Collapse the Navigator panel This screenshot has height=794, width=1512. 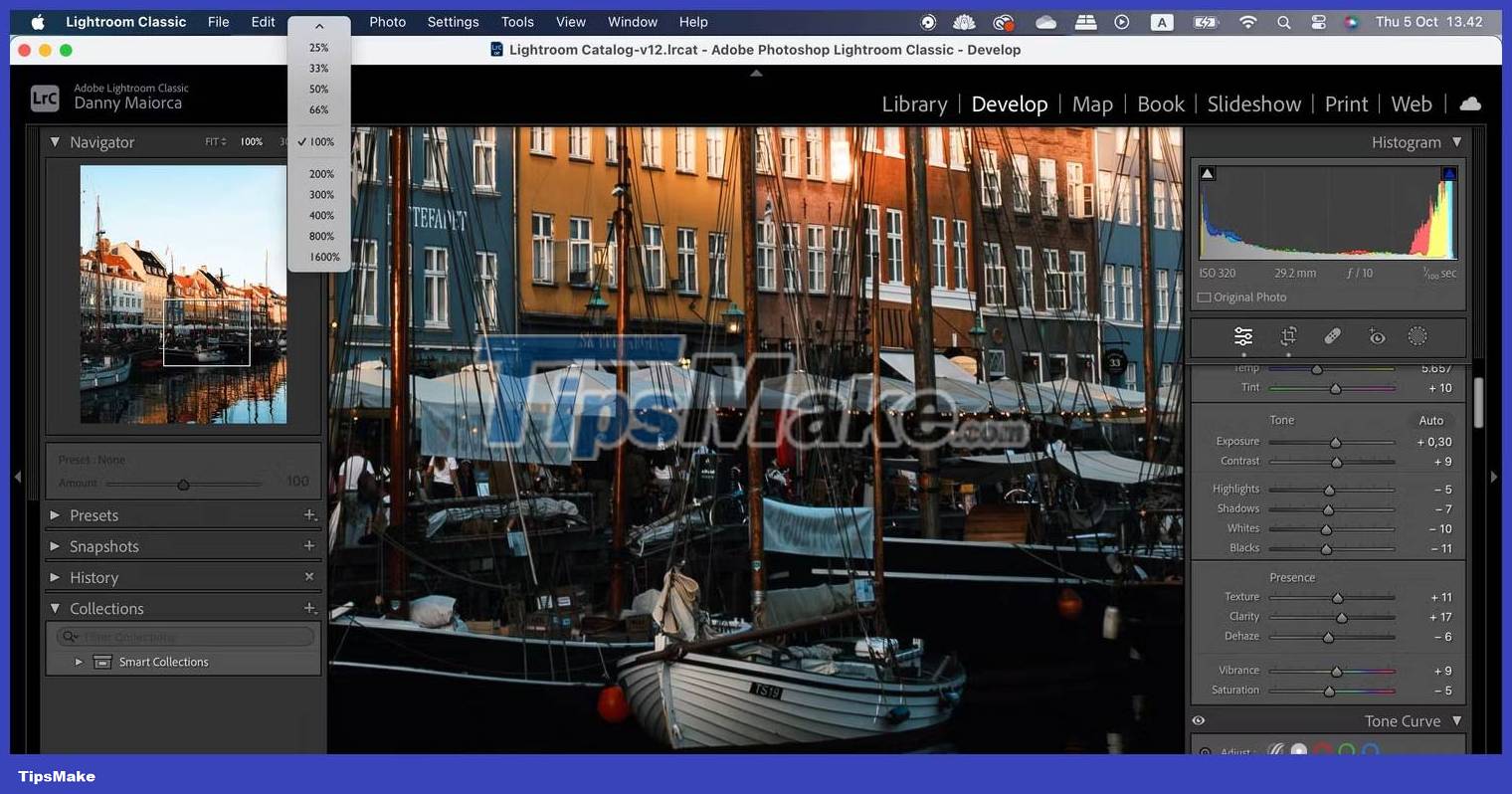(57, 141)
